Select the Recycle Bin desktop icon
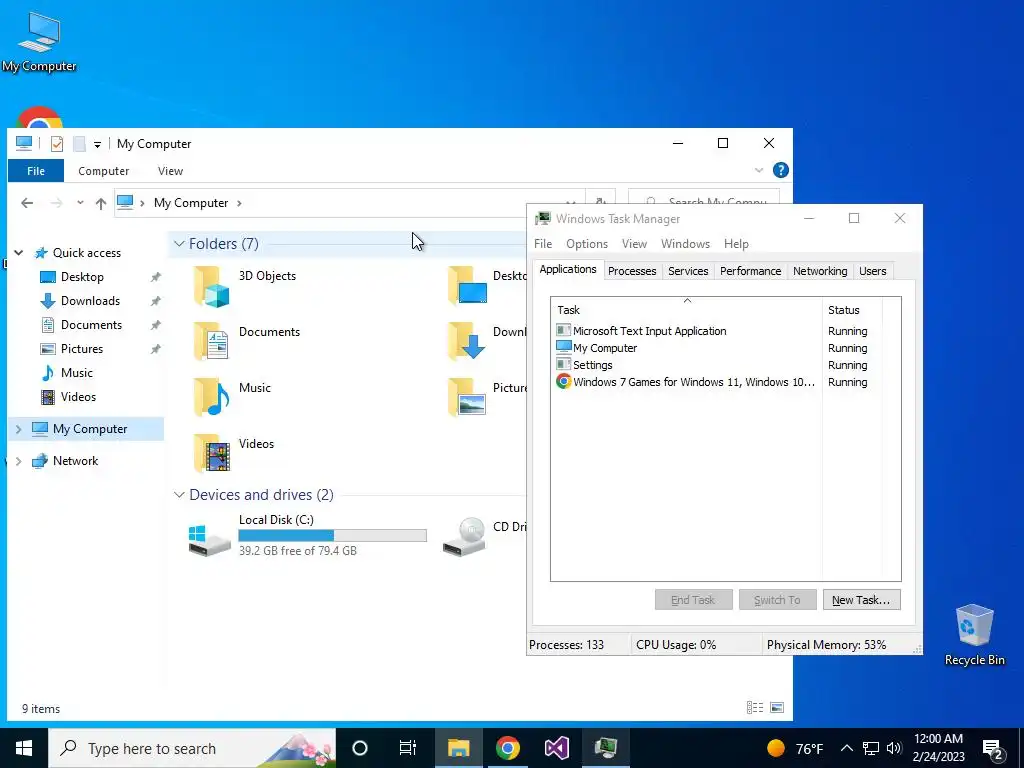The image size is (1024, 768). pyautogui.click(x=974, y=635)
